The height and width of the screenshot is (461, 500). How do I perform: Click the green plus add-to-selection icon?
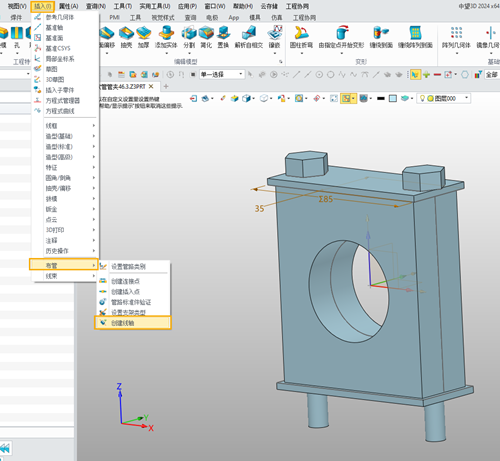426,74
